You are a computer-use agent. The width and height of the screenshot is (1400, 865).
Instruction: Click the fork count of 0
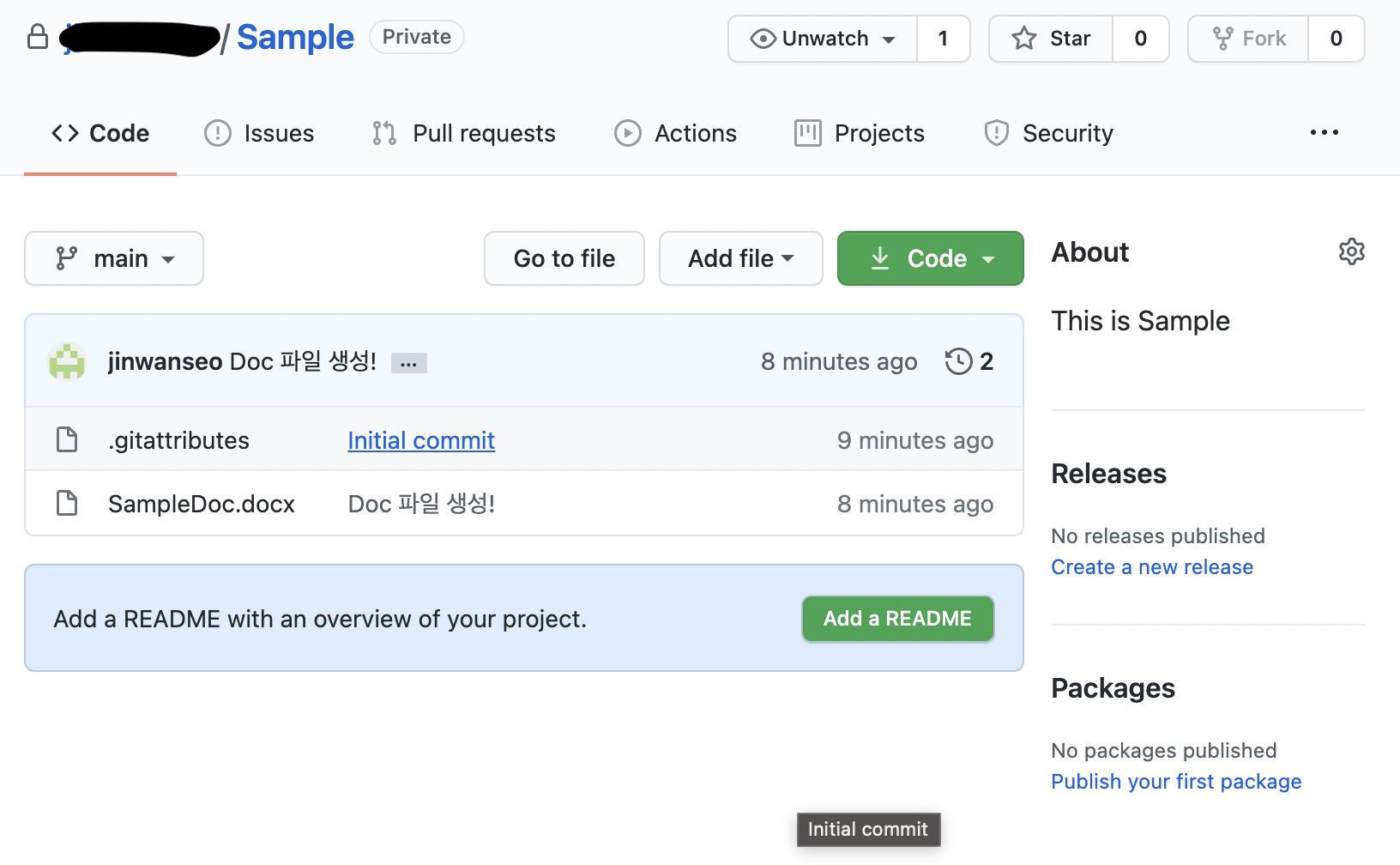[1336, 39]
